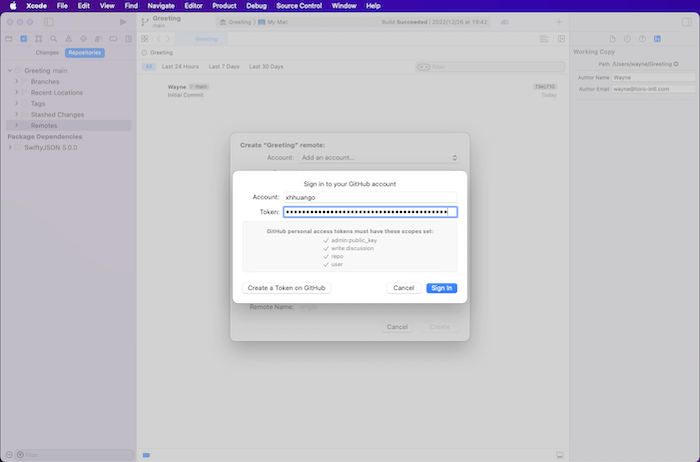This screenshot has height=462, width=700.
Task: Open the Debug navigator icon
Action: tap(98, 39)
